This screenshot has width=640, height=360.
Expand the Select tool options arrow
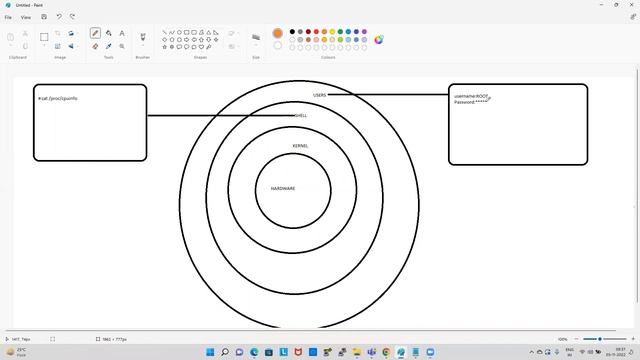44,45
